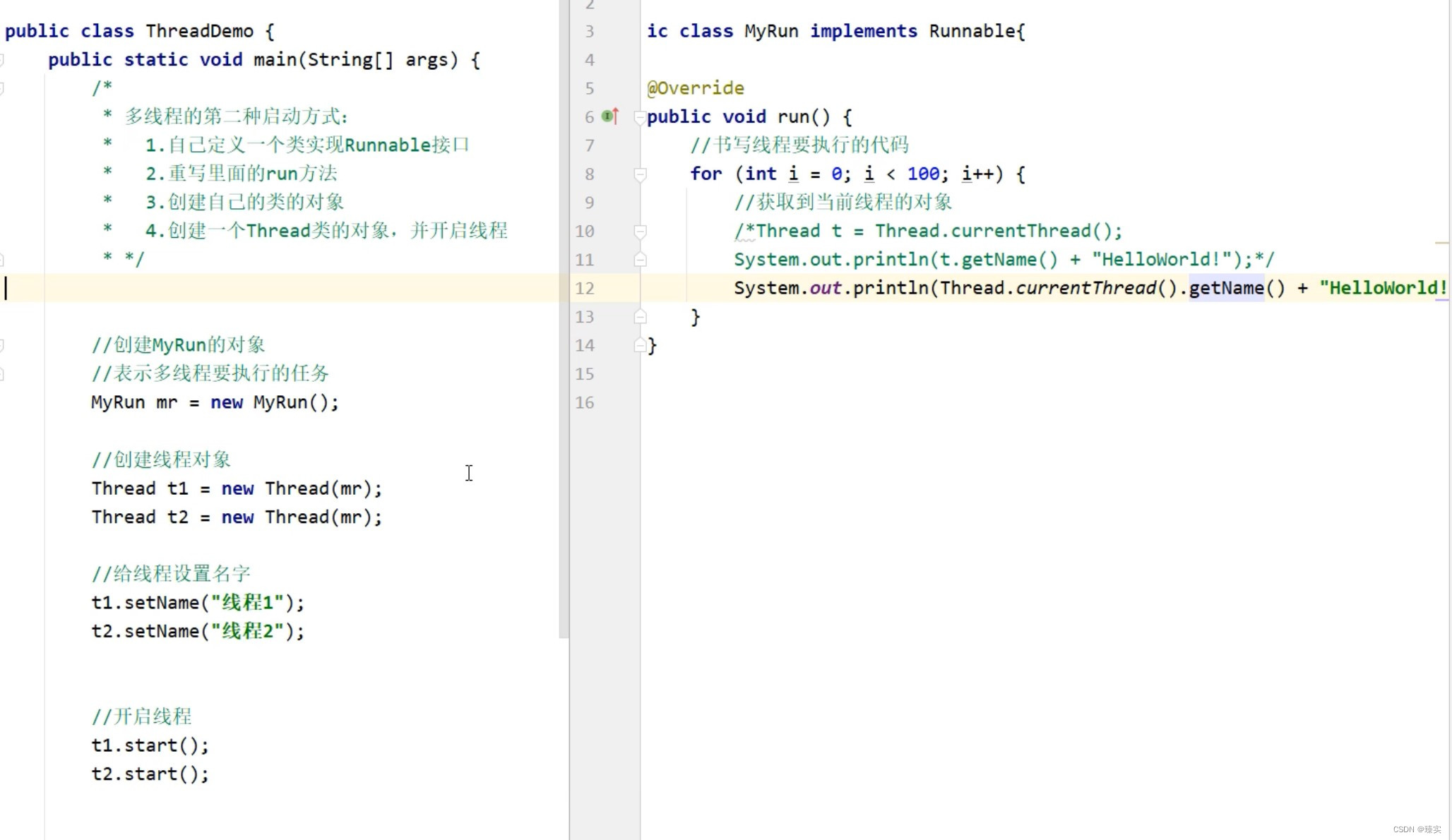Click line number 12 in the gutter
The width and height of the screenshot is (1452, 840).
tap(585, 288)
